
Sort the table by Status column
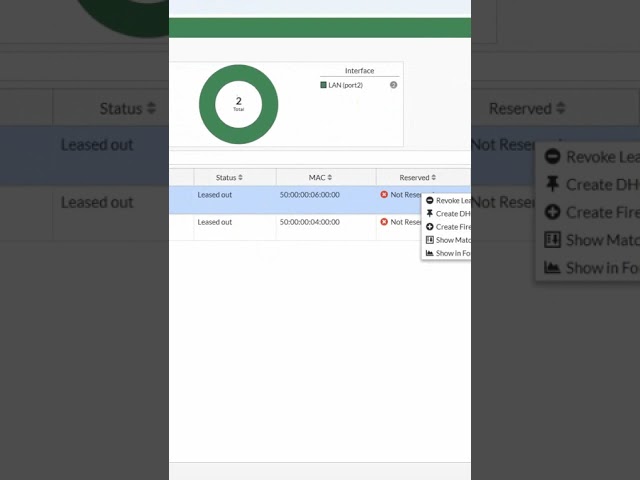tap(228, 178)
